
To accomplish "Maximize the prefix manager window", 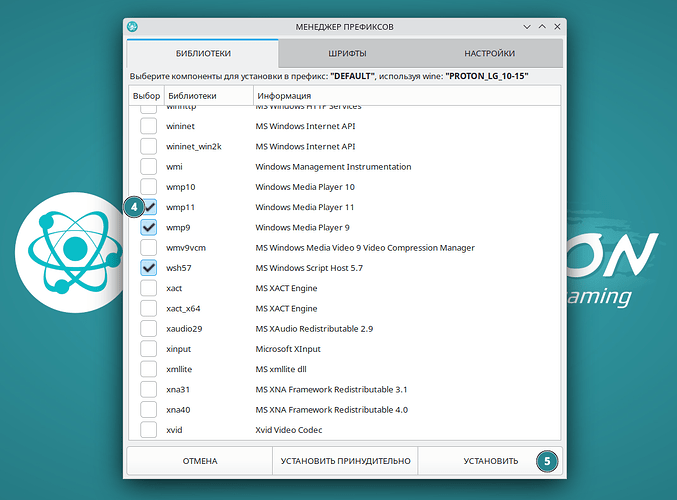I will click(542, 26).
